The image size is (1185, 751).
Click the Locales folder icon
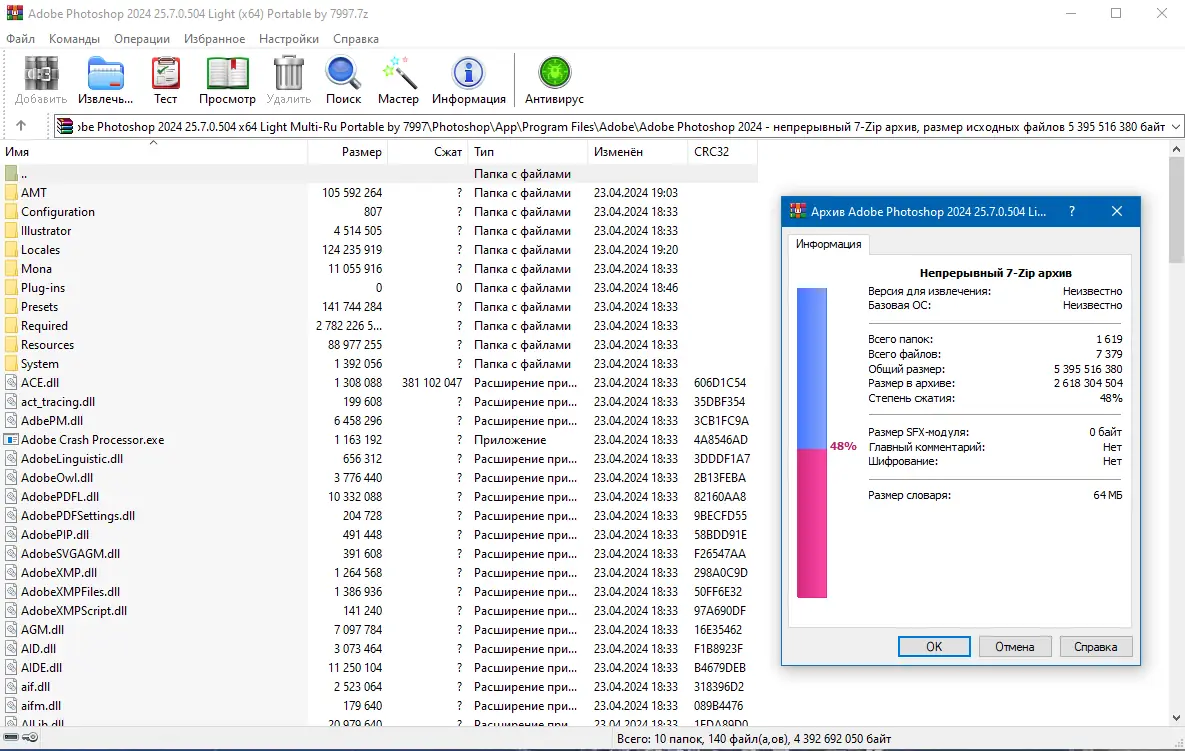click(11, 249)
